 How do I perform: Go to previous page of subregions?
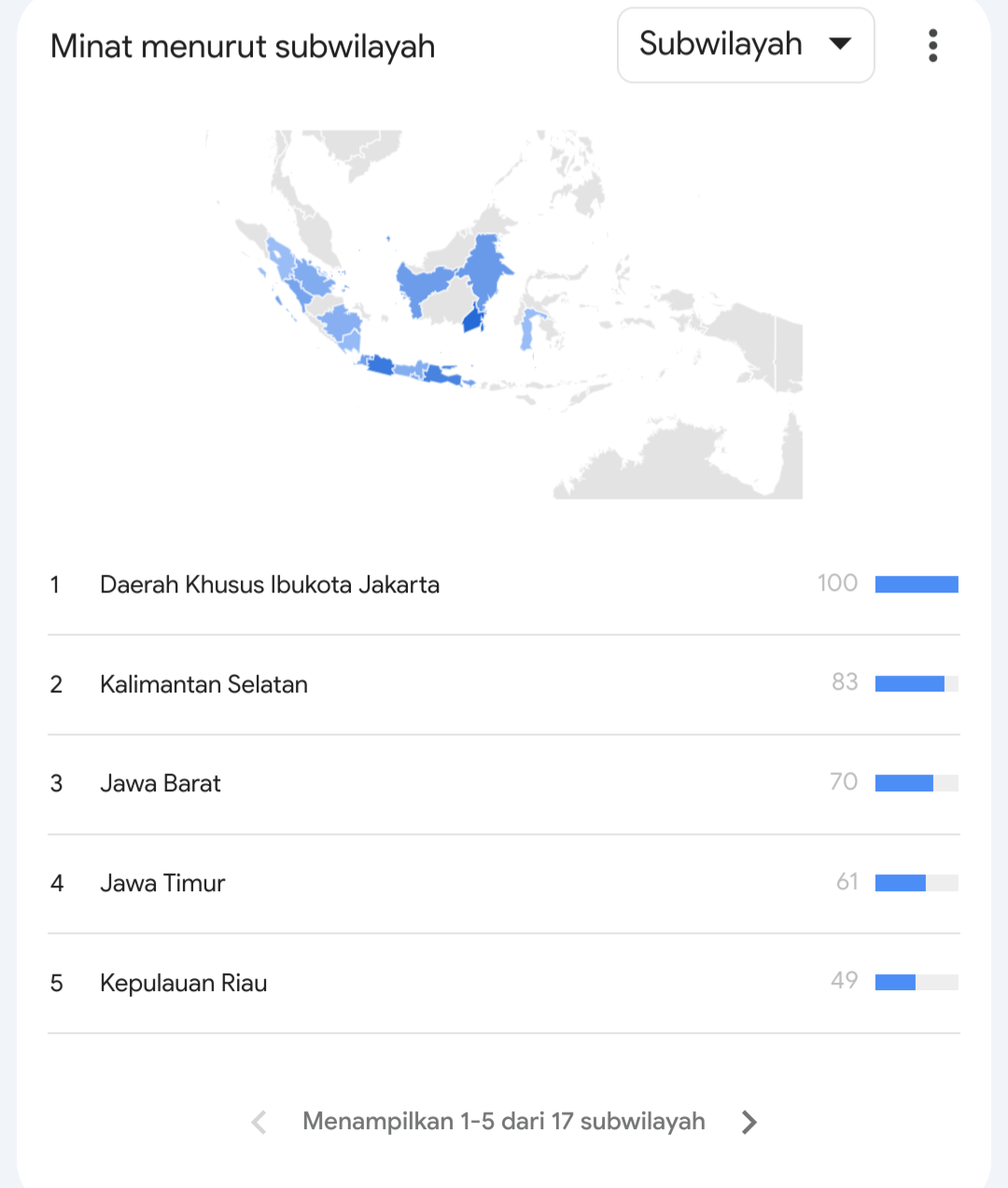coord(259,1122)
